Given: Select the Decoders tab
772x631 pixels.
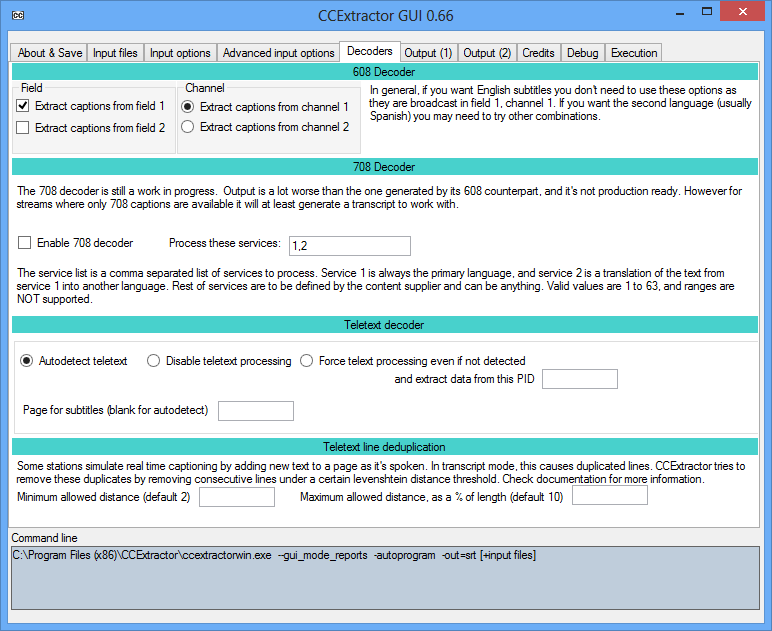Looking at the screenshot, I should coord(369,51).
